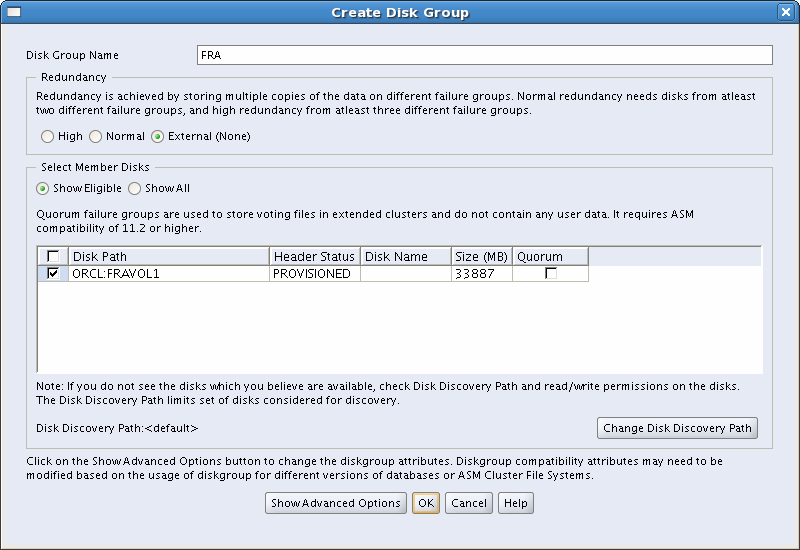Choose Show All disks option
800x550 pixels.
pos(135,188)
